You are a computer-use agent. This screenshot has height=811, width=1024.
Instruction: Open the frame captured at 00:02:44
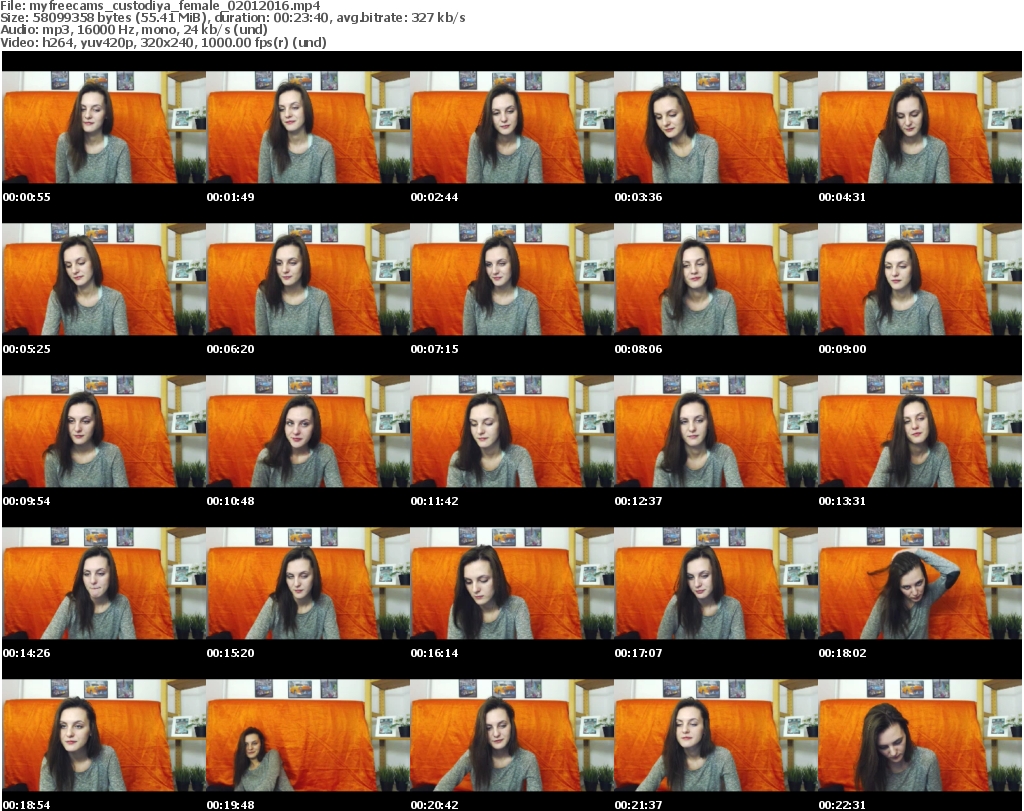[x=511, y=127]
